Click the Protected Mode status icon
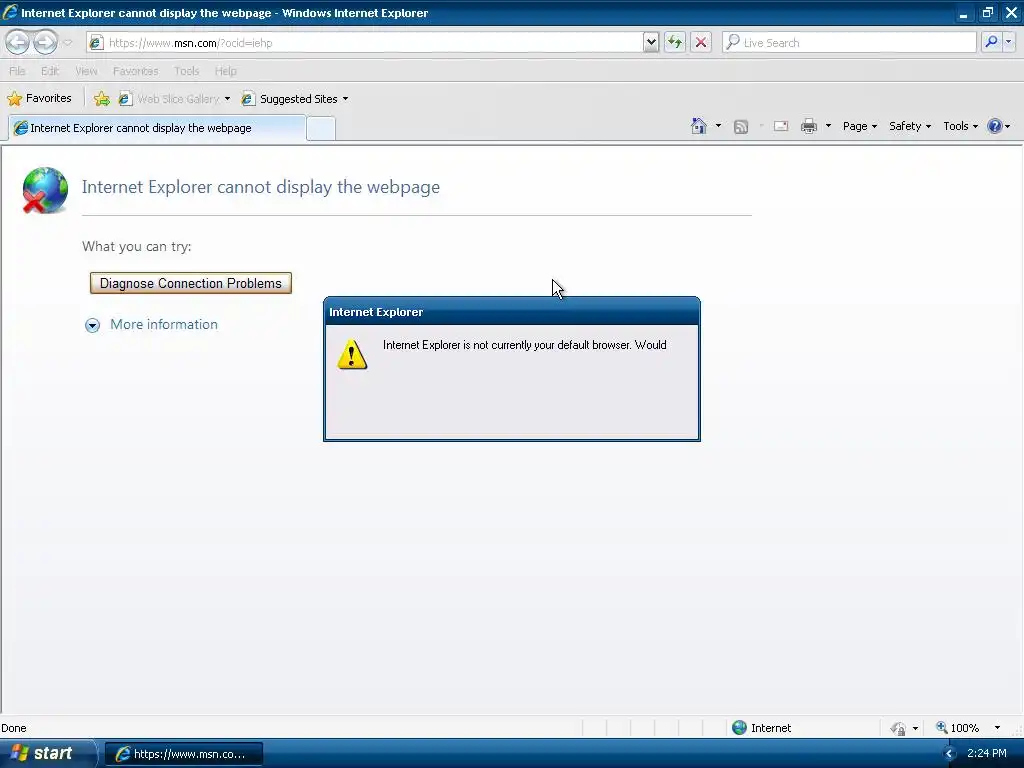Screen dimensions: 1024x768 (899, 728)
